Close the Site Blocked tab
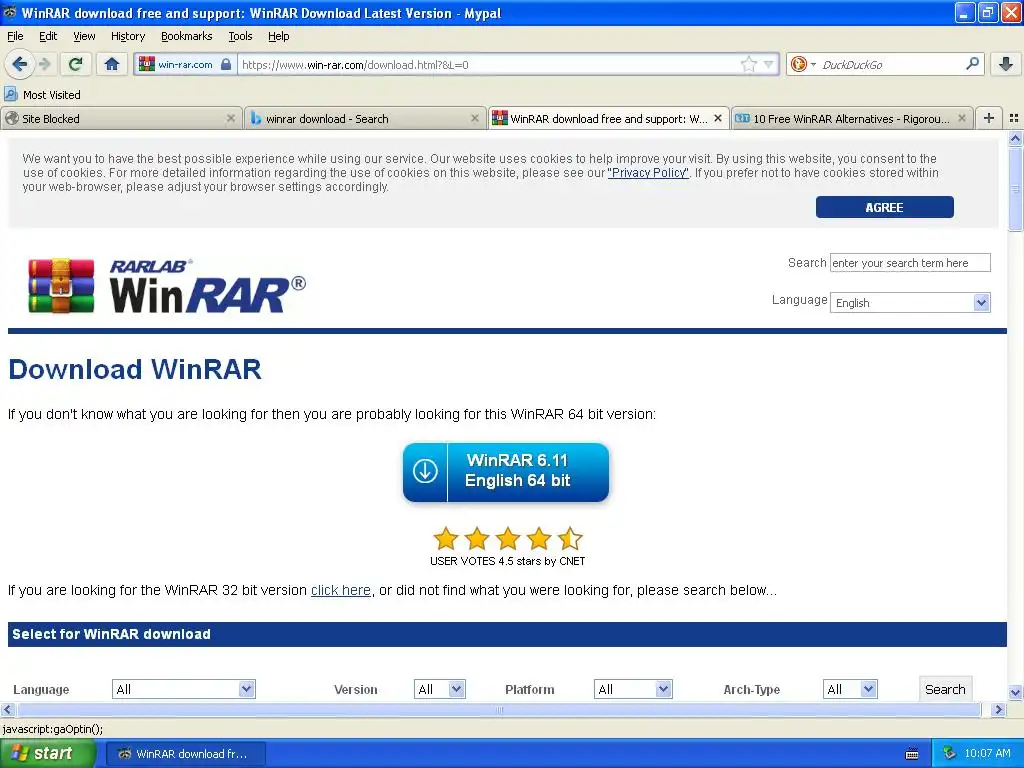 (231, 118)
